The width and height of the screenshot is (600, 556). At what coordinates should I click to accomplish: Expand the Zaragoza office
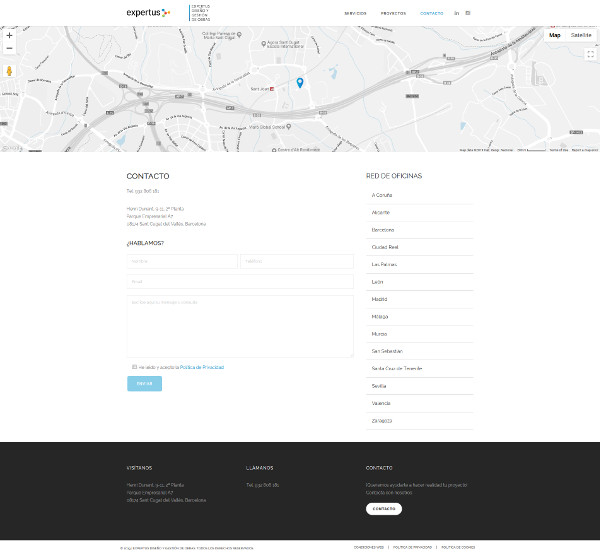coord(419,421)
